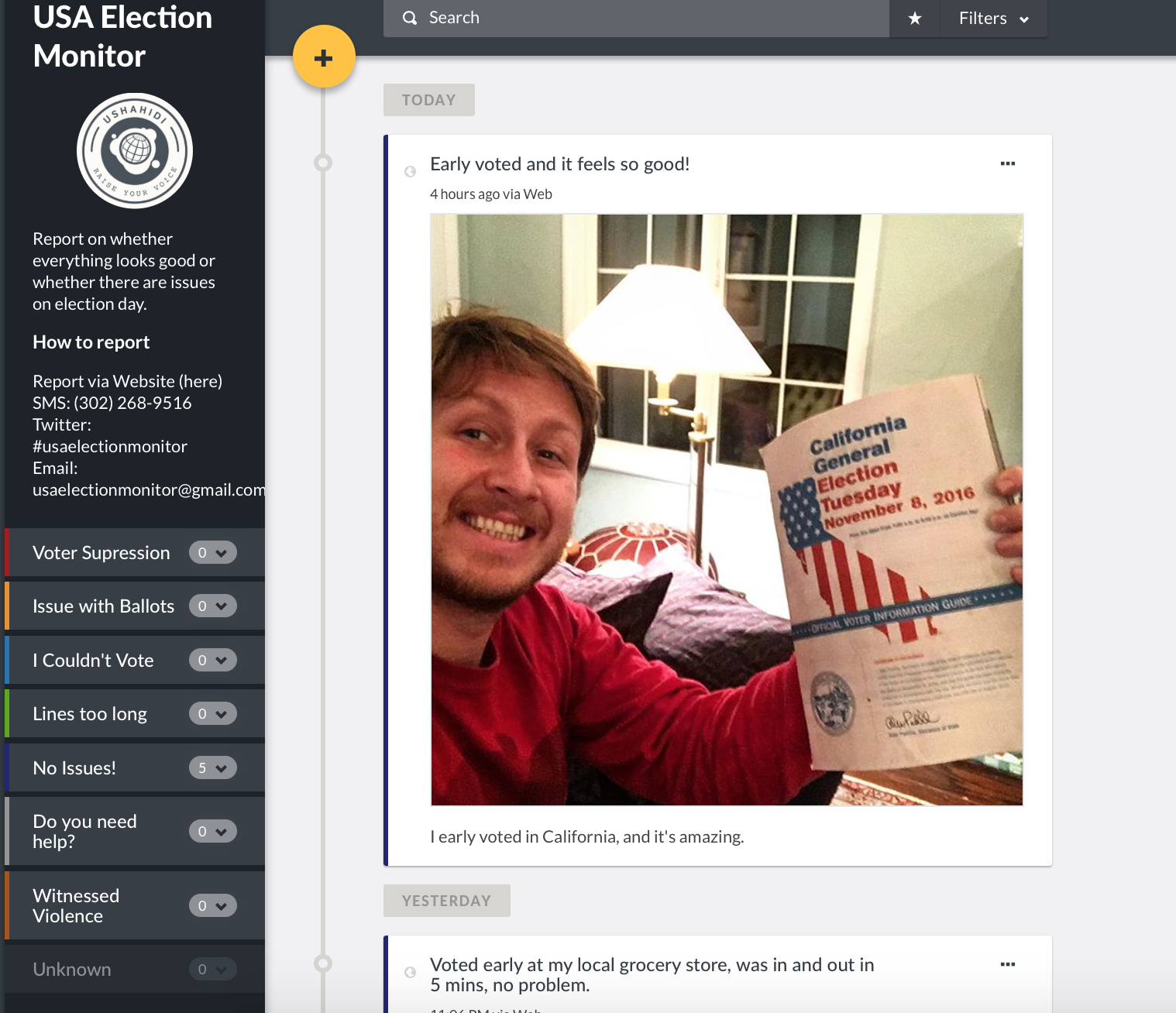This screenshot has height=1013, width=1176.
Task: Expand the No Issues! category count
Action: pos(213,767)
